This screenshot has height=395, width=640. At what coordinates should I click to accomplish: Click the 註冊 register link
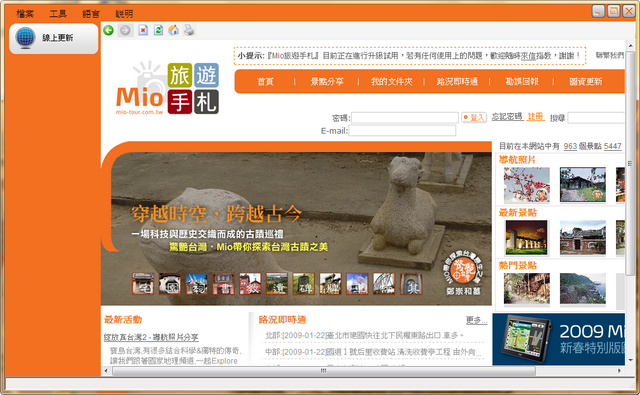(x=535, y=117)
